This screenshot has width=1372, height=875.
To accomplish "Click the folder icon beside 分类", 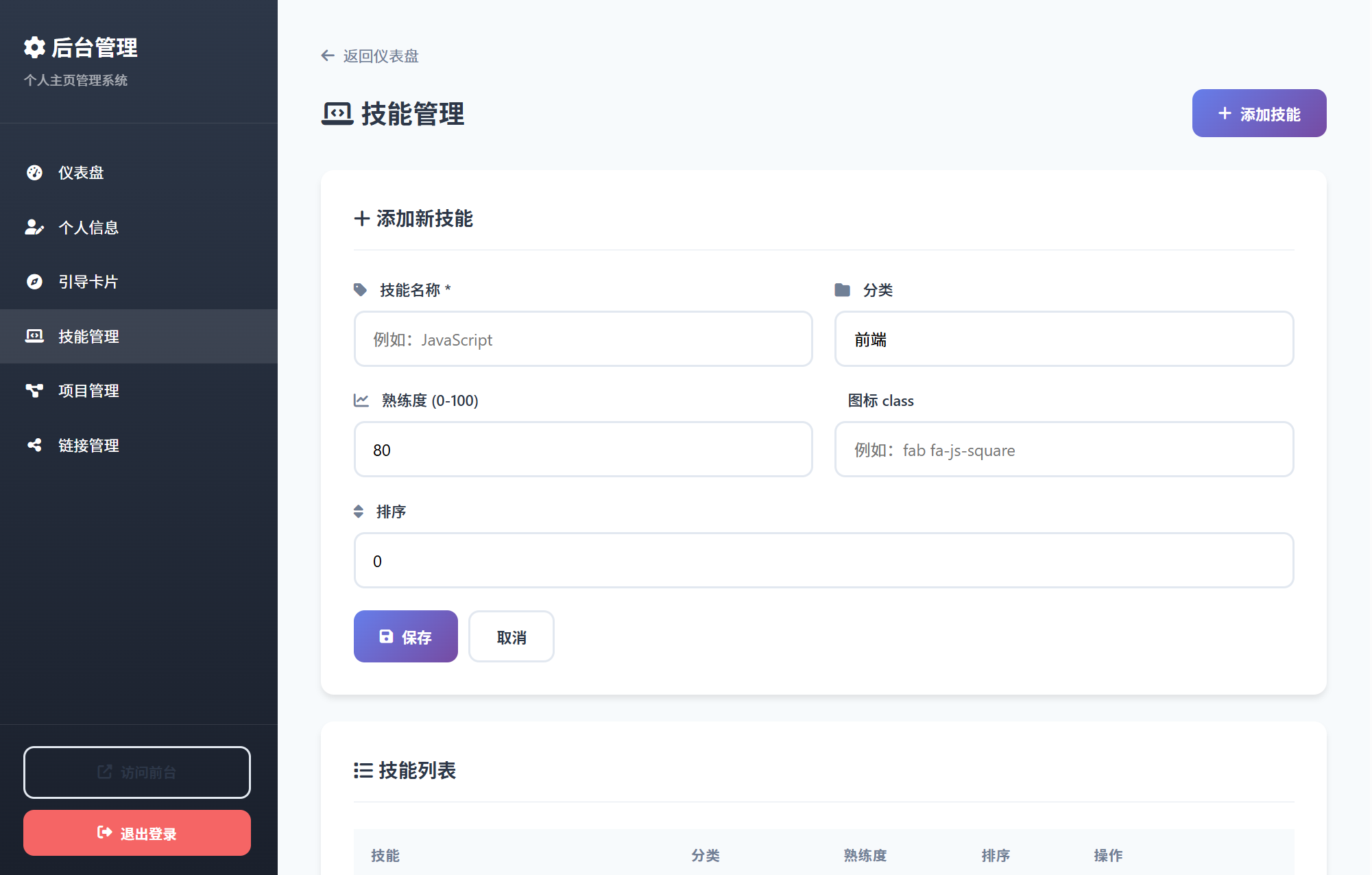I will tap(842, 290).
